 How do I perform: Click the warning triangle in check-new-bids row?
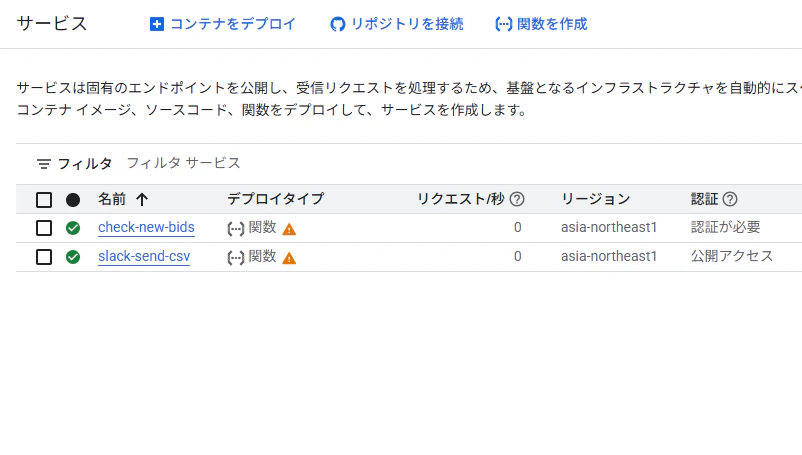[289, 229]
